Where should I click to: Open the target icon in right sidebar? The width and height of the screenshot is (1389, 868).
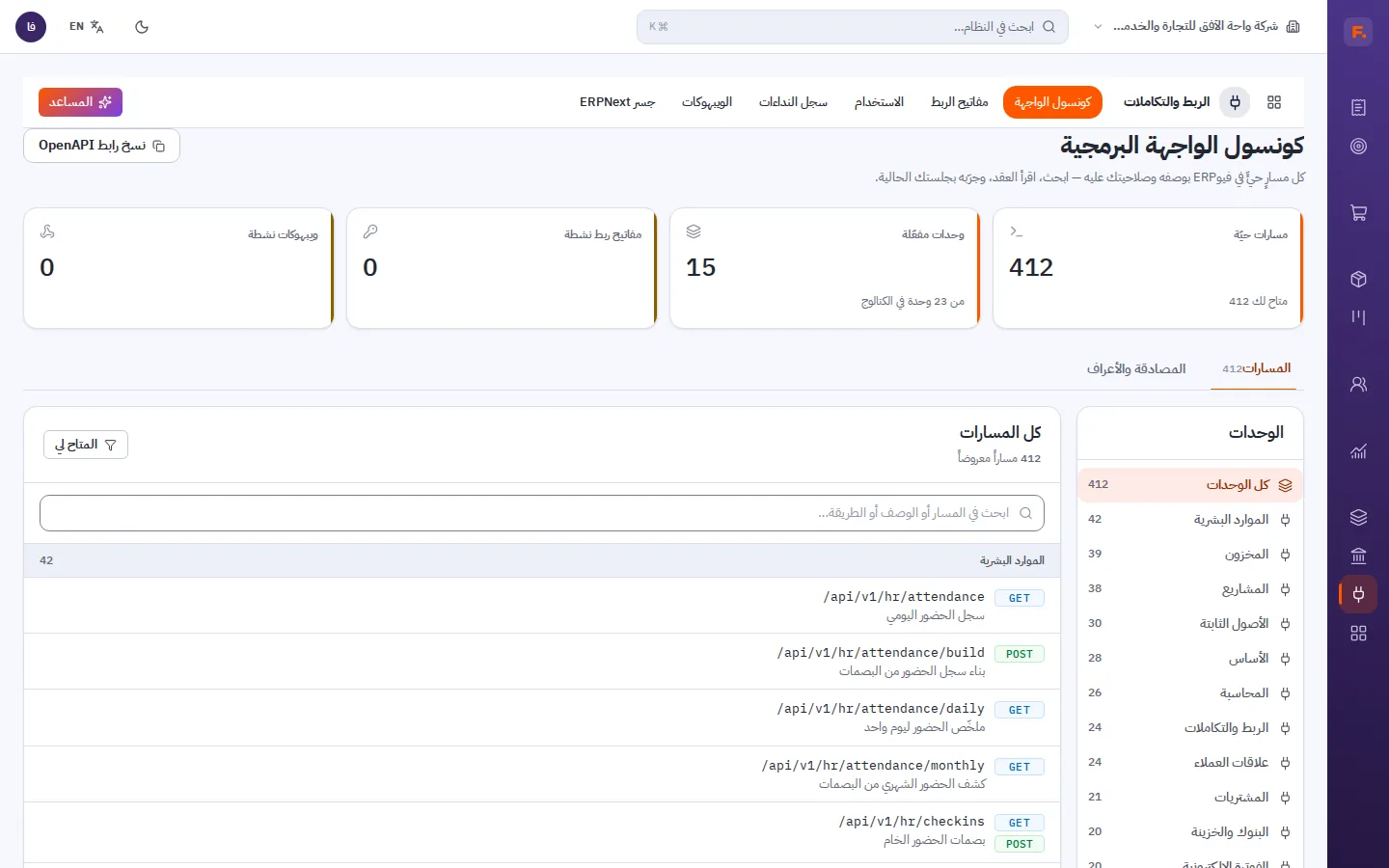[1358, 146]
